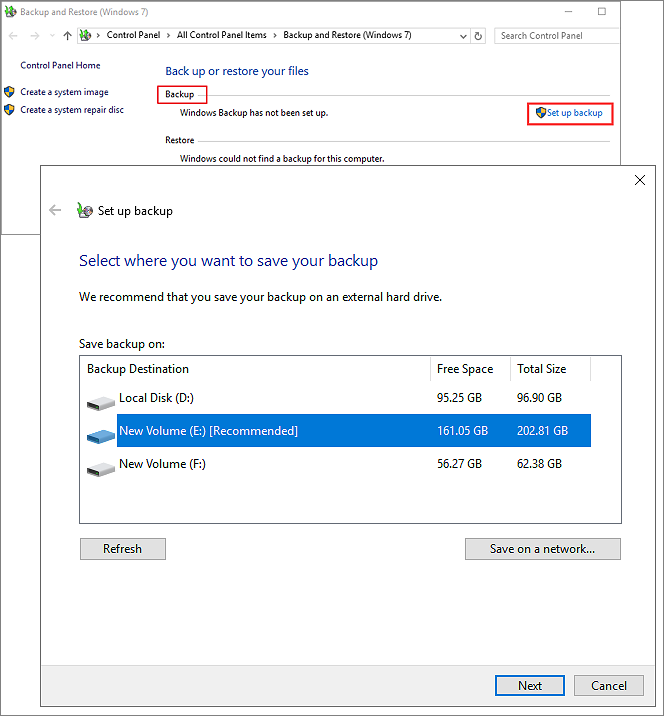The image size is (664, 716).
Task: Click the shield icon beside Create a system image
Action: [10, 92]
